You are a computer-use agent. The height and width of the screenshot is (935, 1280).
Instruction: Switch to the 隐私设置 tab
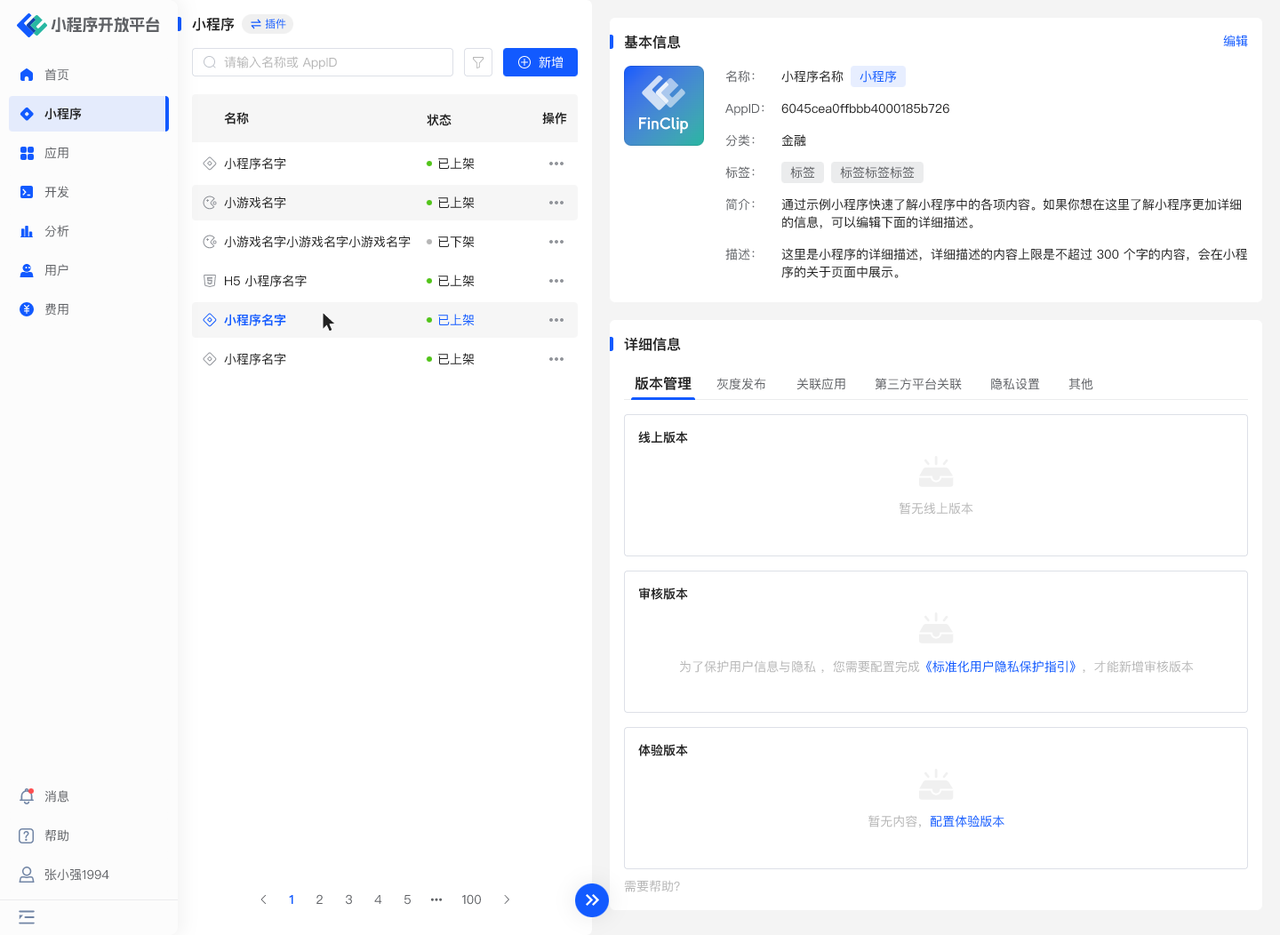point(1014,384)
